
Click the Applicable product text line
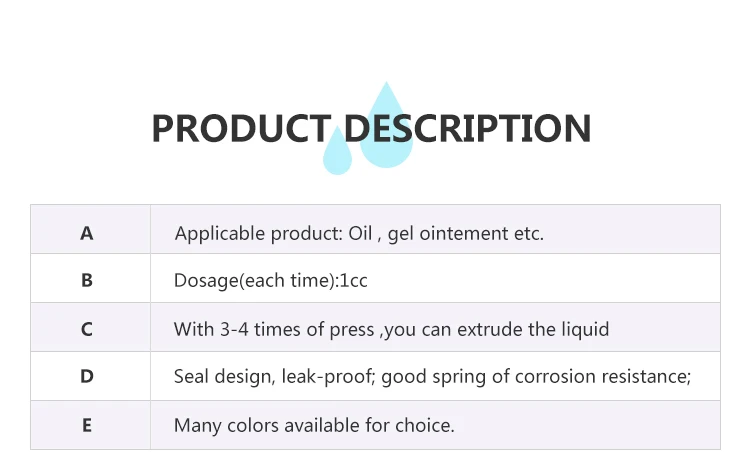359,234
